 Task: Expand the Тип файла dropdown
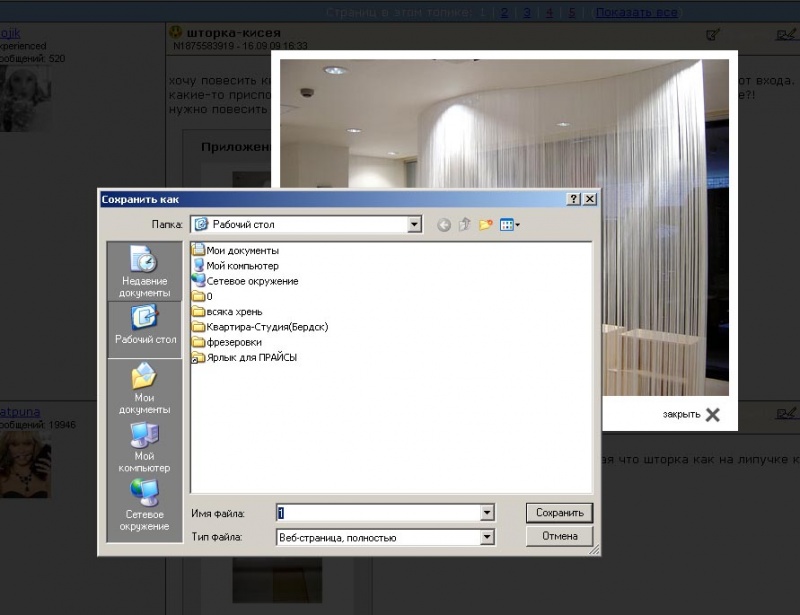(487, 538)
